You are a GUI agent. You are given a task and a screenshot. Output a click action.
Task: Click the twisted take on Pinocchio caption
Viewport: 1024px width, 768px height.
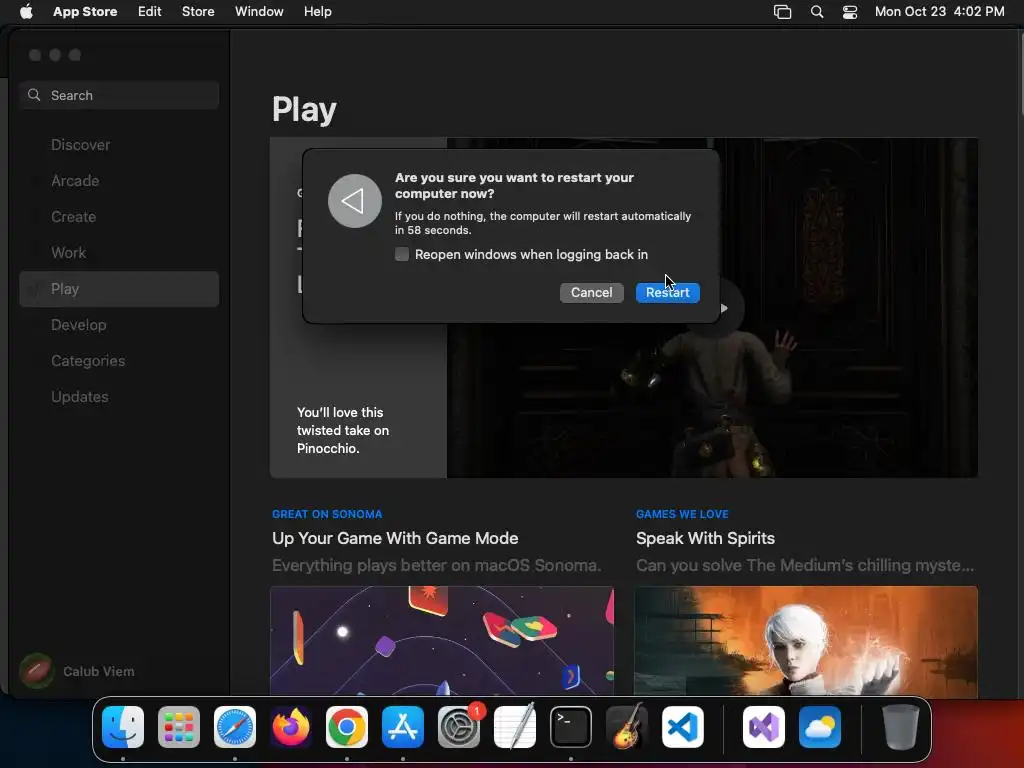click(343, 430)
